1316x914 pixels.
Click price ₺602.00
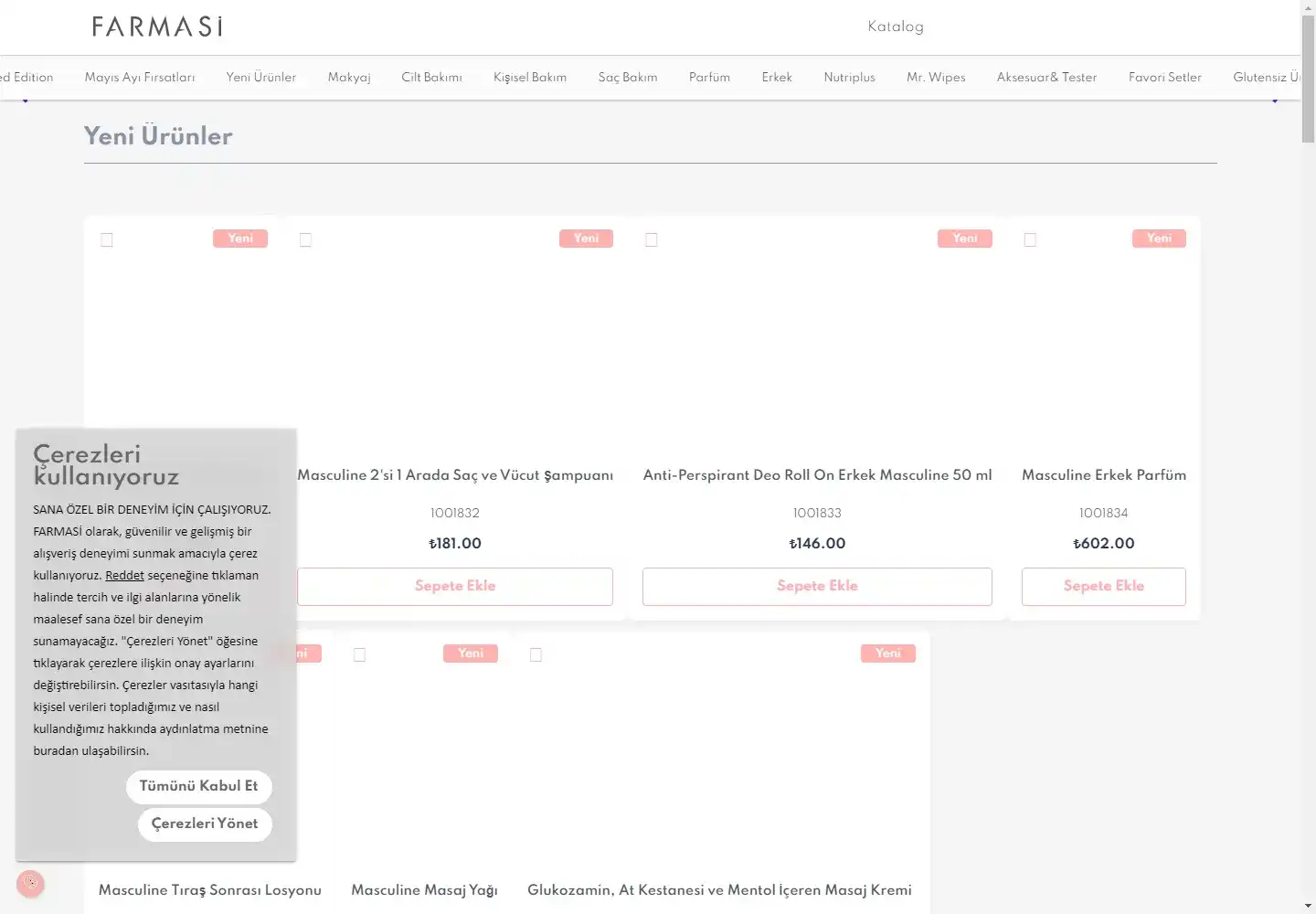click(1104, 544)
